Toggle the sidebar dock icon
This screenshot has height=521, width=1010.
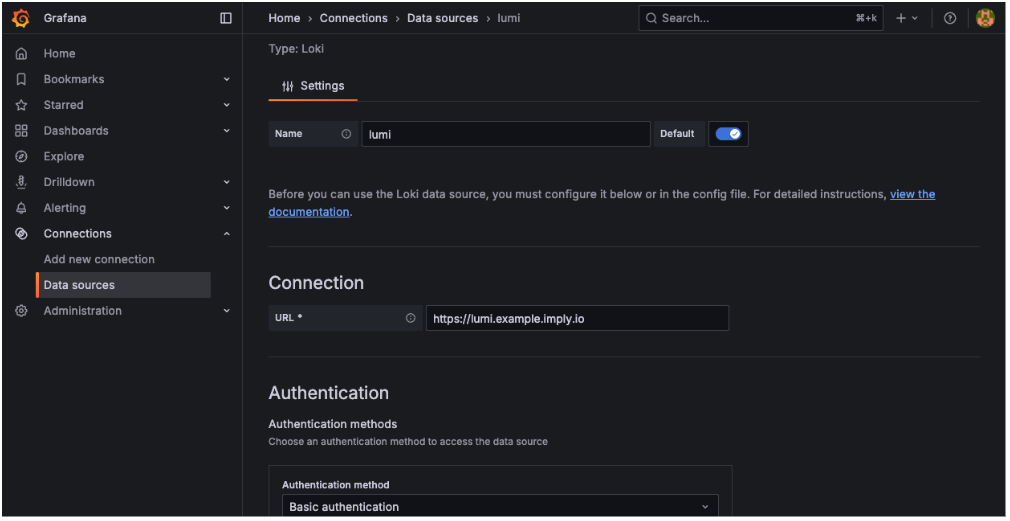point(226,18)
